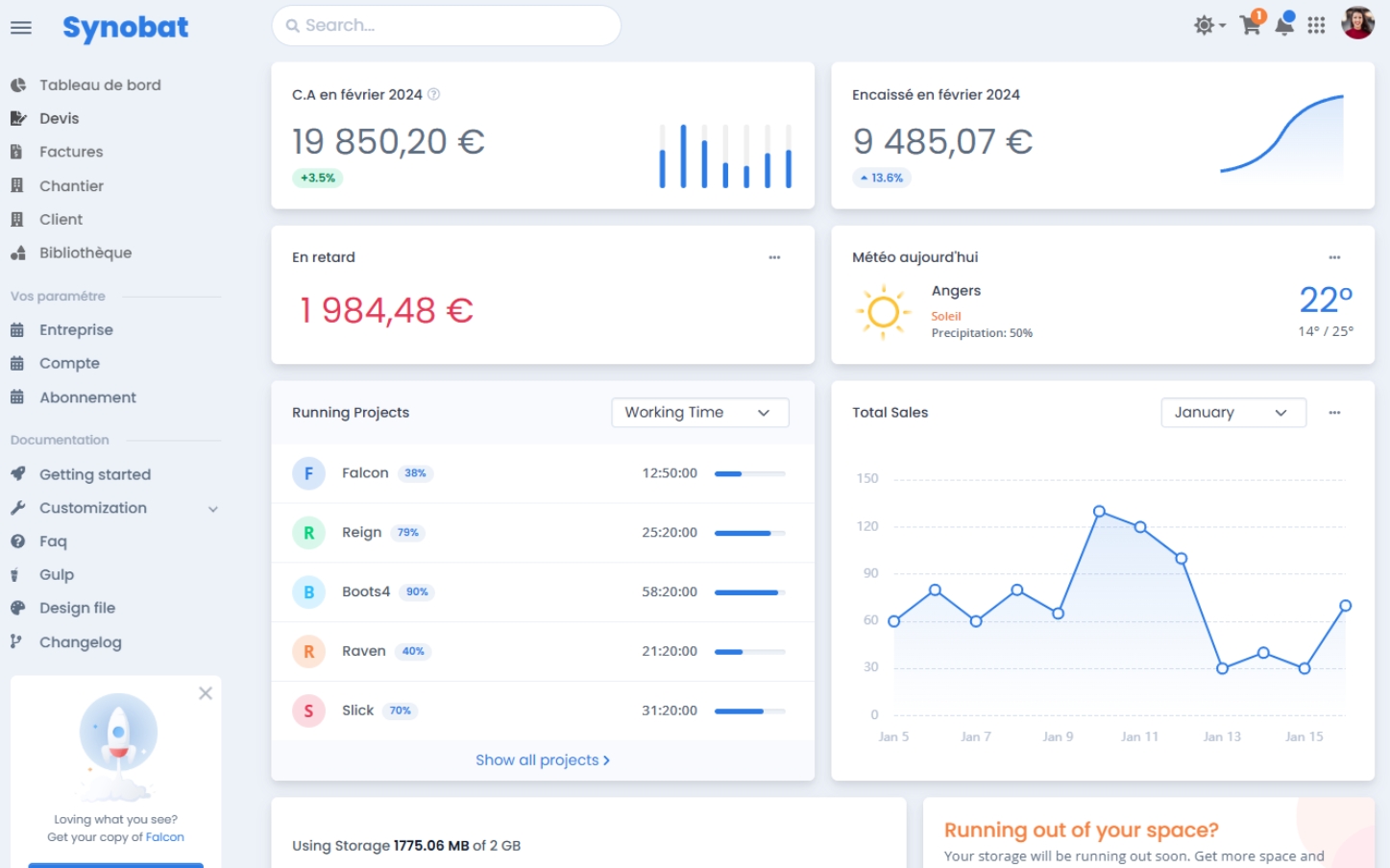Go to Factures in the sidebar
The width and height of the screenshot is (1390, 868).
pos(71,152)
